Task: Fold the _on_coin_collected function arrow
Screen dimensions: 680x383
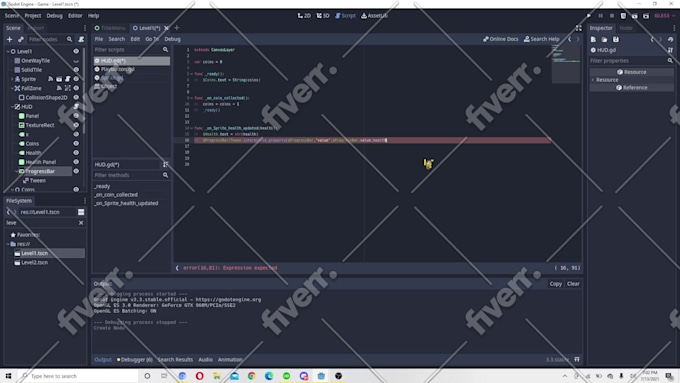Action: (191, 98)
